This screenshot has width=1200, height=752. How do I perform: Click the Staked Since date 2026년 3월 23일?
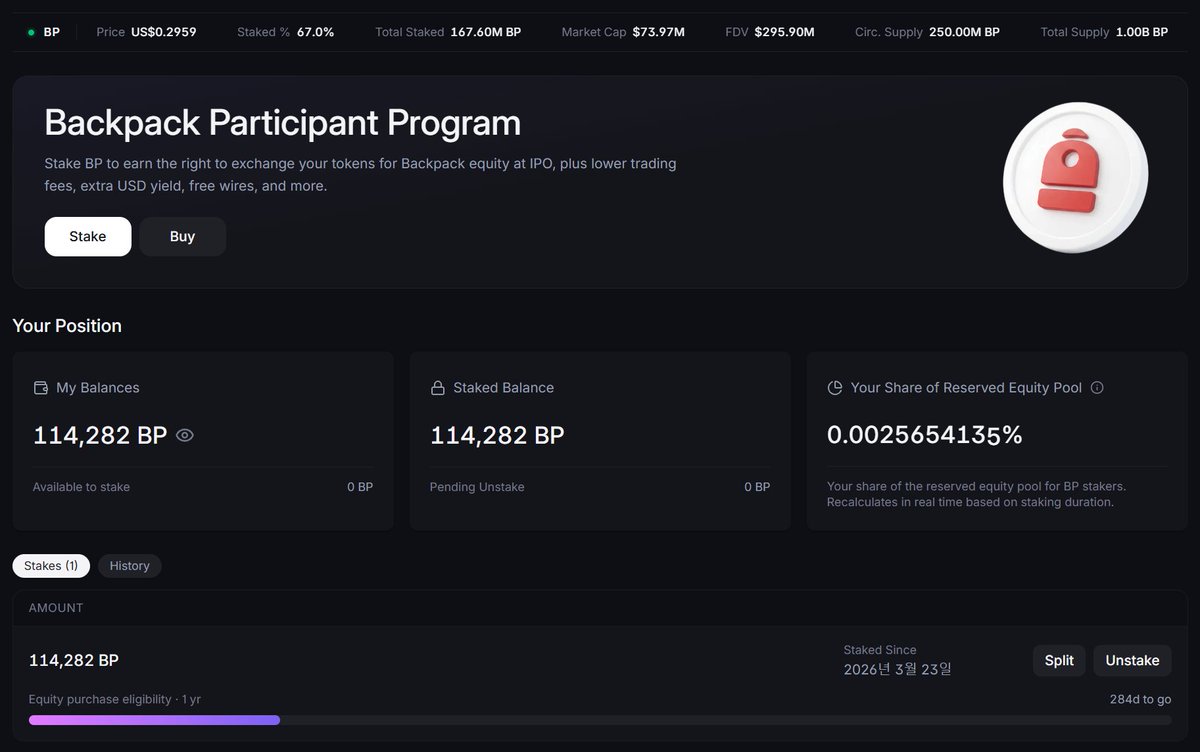(x=898, y=669)
